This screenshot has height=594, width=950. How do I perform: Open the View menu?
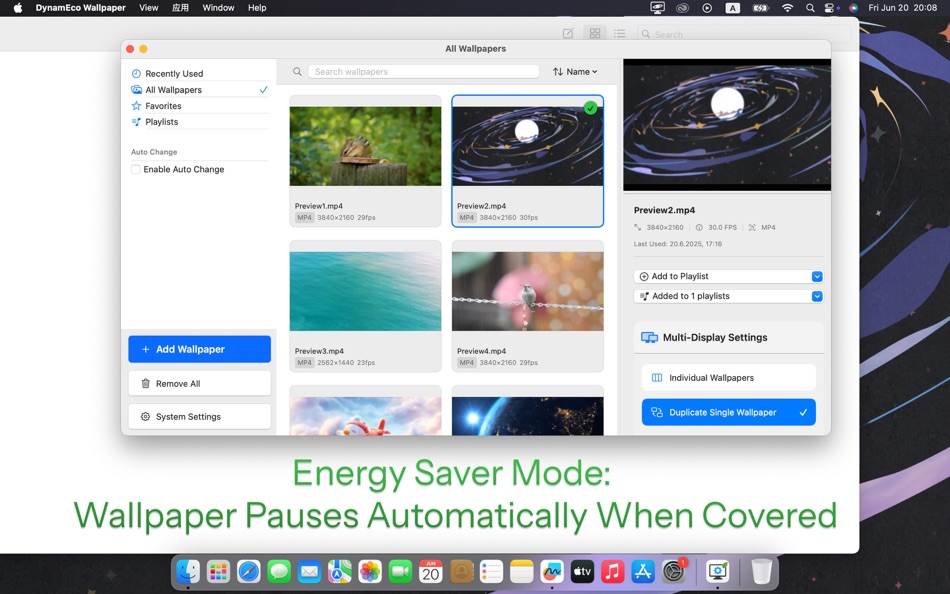148,8
